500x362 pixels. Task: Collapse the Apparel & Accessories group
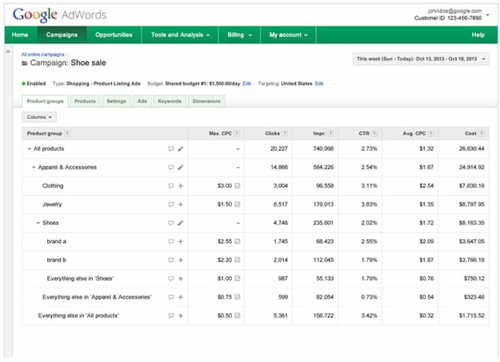[34, 168]
